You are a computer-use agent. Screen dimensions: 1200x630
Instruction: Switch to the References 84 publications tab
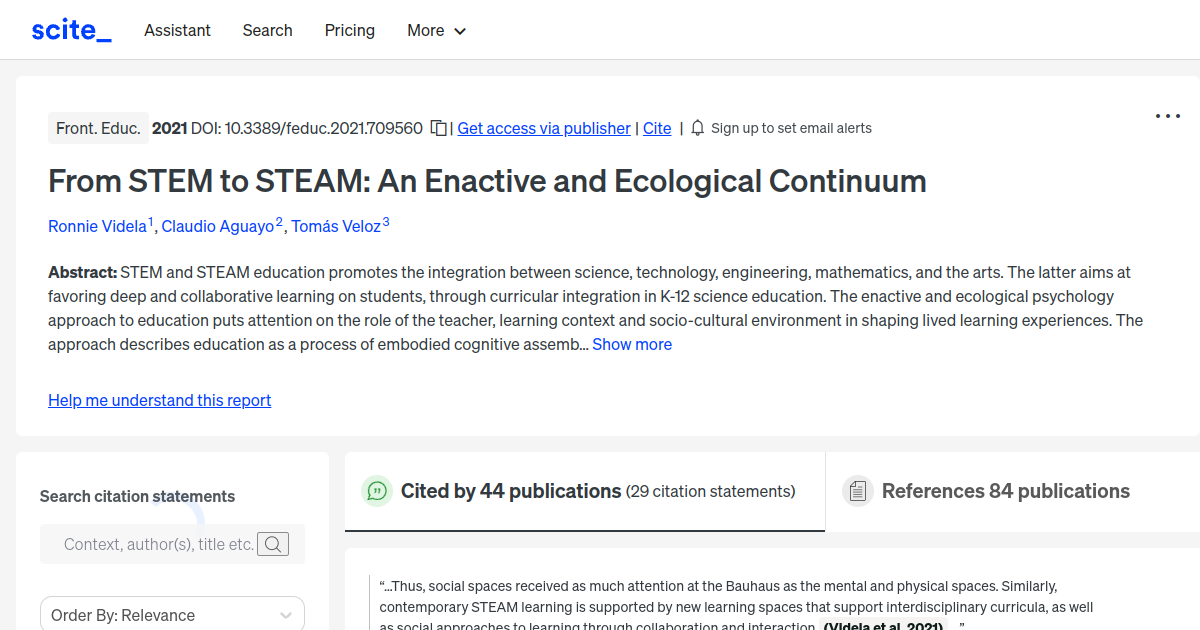point(1006,491)
